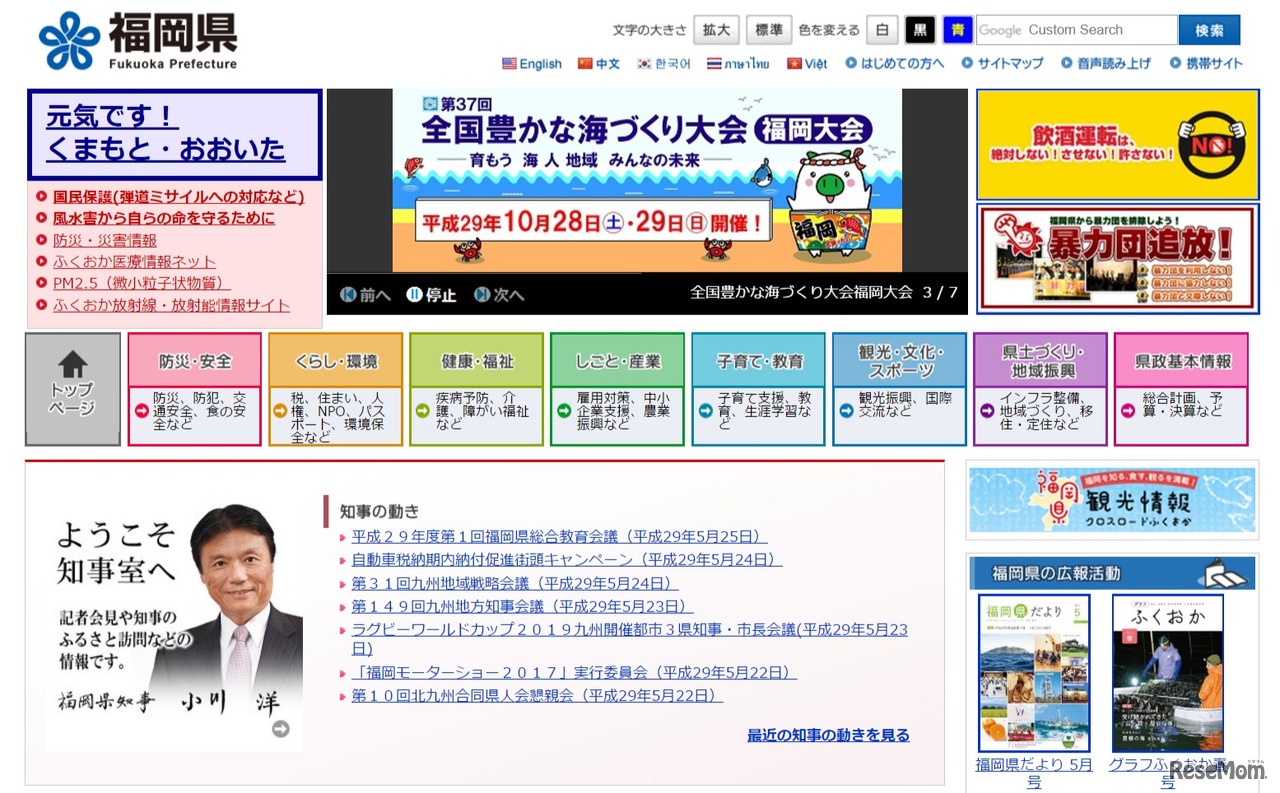Click the 検索 search button
The height and width of the screenshot is (793, 1280).
point(1209,30)
